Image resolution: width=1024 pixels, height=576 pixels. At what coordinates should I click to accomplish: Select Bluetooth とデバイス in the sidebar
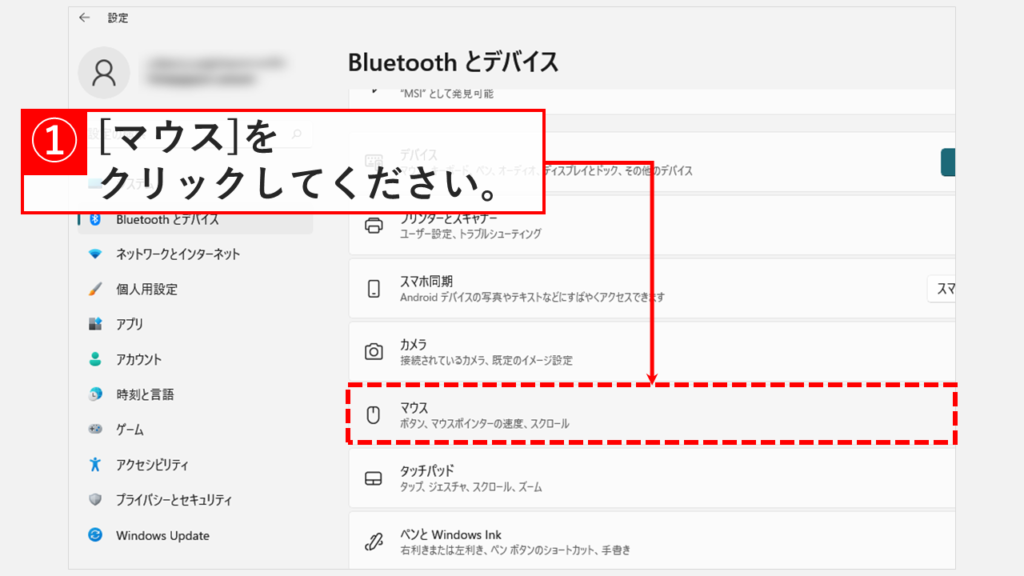pos(195,221)
